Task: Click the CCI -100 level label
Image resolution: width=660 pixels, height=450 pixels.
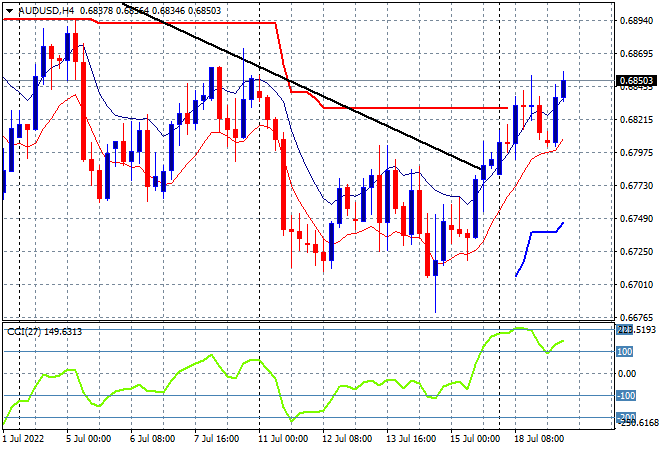Action: pyautogui.click(x=626, y=396)
